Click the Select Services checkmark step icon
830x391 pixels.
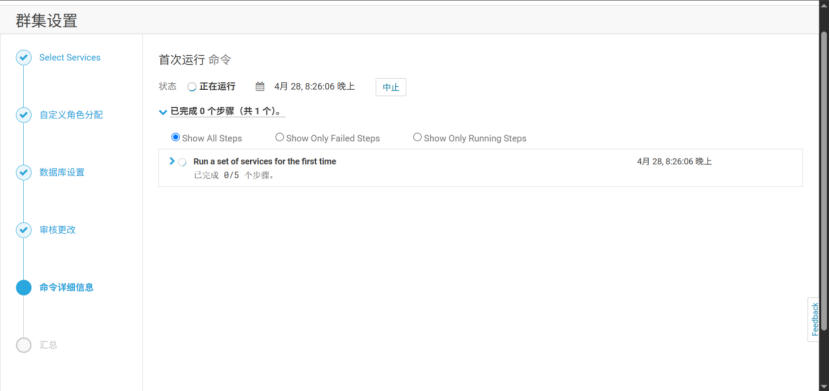pyautogui.click(x=24, y=58)
